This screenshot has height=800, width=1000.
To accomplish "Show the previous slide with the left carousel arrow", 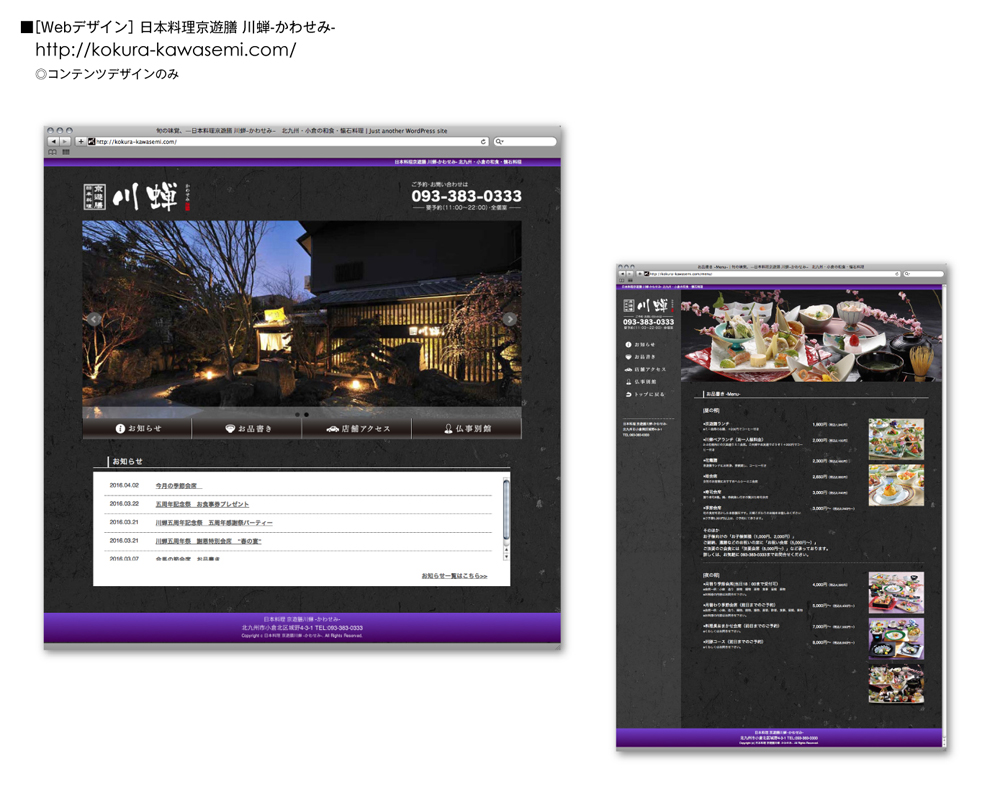I will [94, 319].
